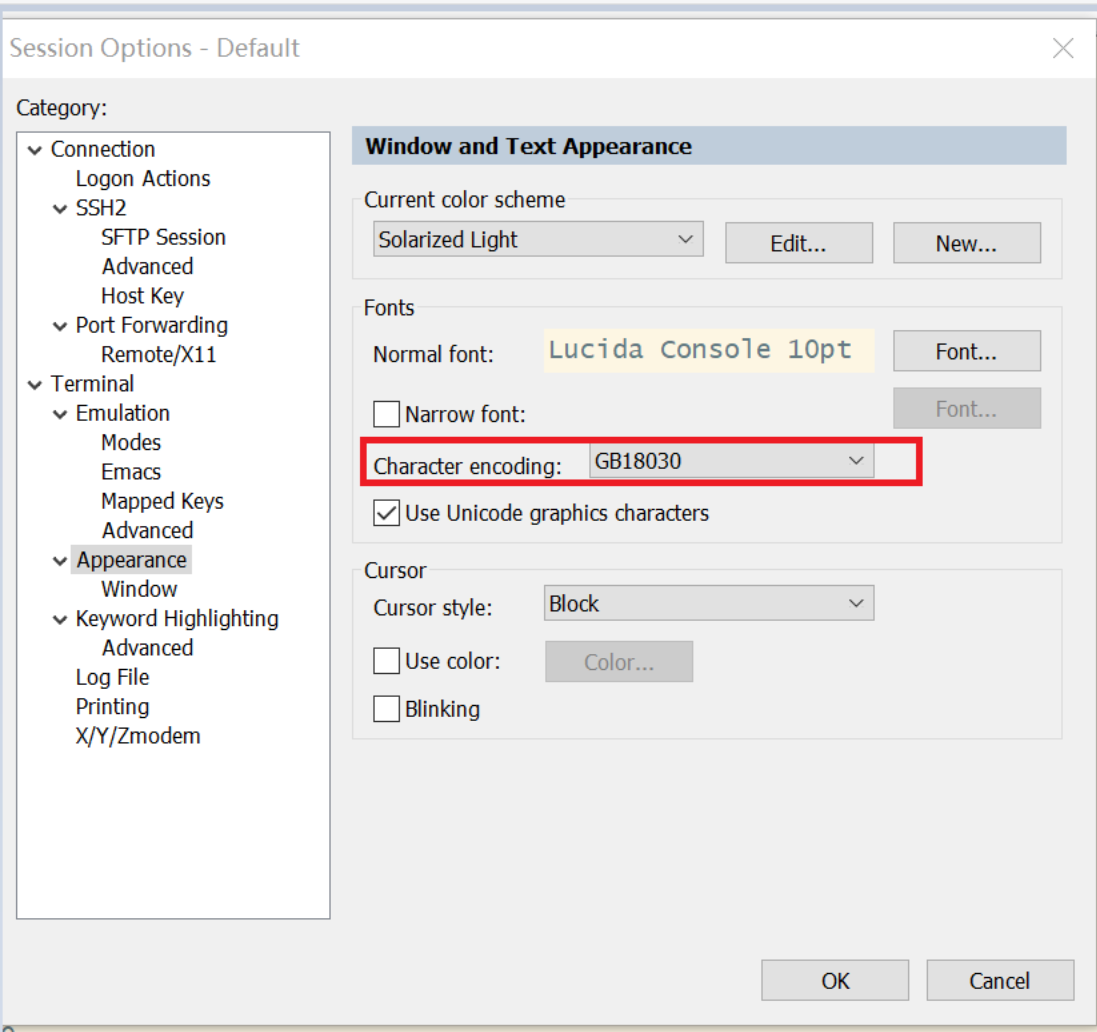Select Advanced under SSH2
This screenshot has width=1097, height=1032.
tap(147, 267)
